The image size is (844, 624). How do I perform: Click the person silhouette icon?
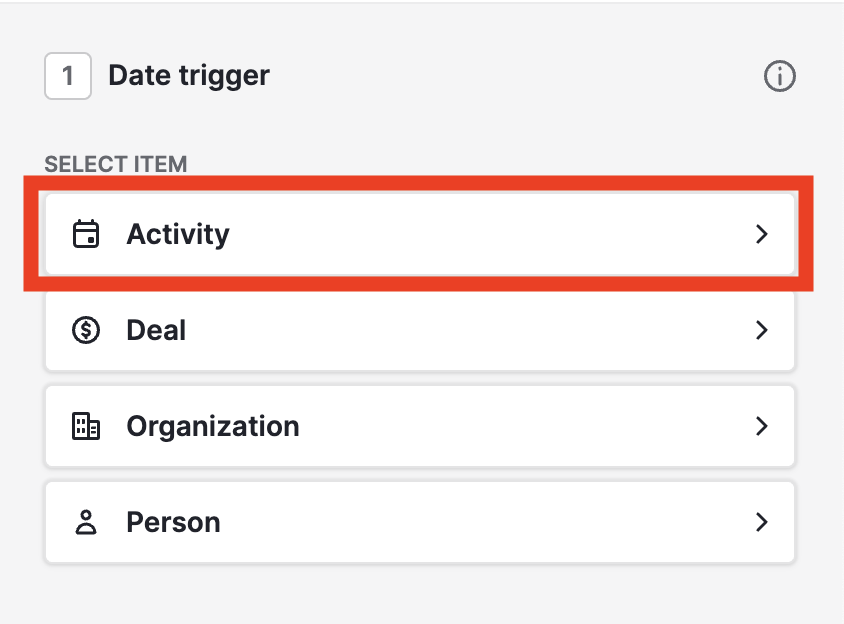point(87,522)
